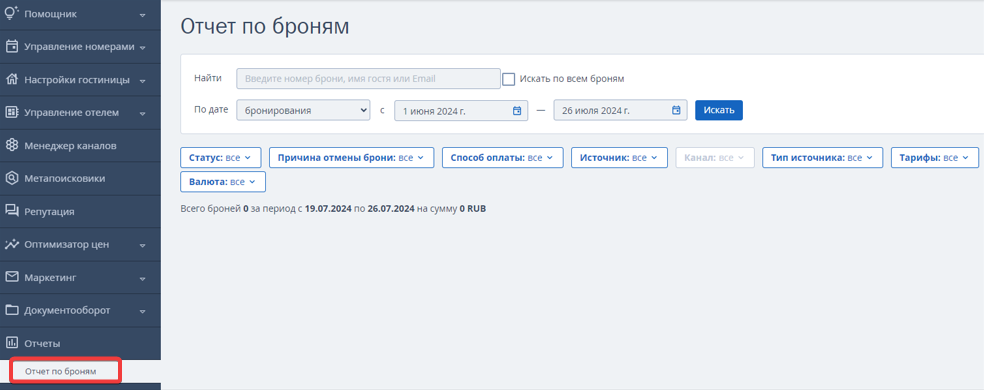The width and height of the screenshot is (984, 390).
Task: Open the Метапоисковики menu item
Action: (x=80, y=178)
